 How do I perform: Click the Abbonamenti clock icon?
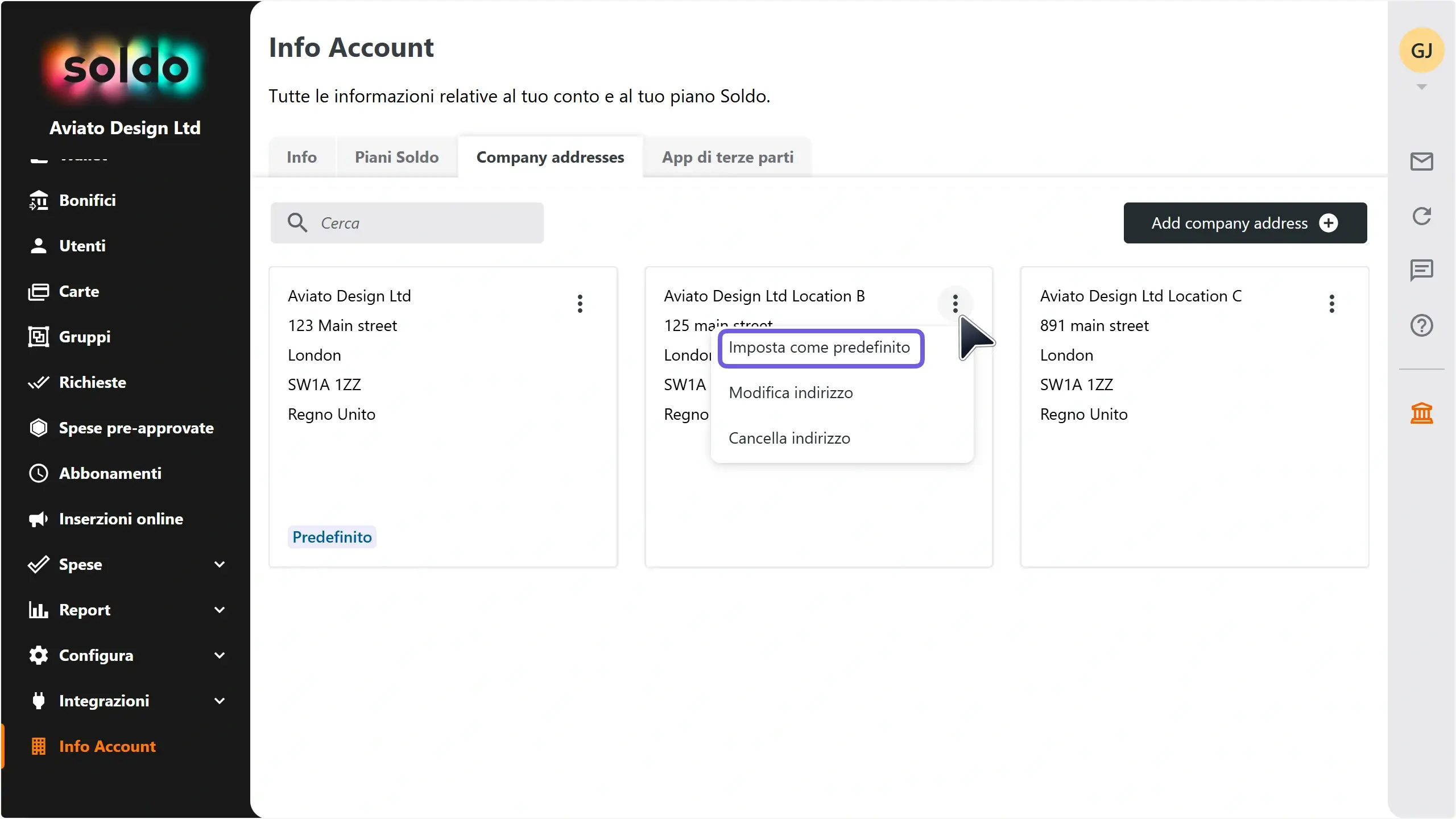pyautogui.click(x=38, y=473)
